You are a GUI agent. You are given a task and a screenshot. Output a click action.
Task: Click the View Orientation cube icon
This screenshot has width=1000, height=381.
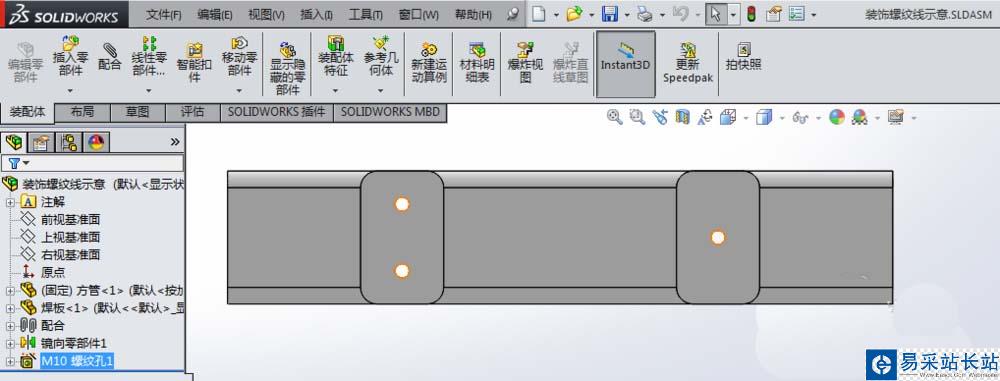pyautogui.click(x=728, y=117)
